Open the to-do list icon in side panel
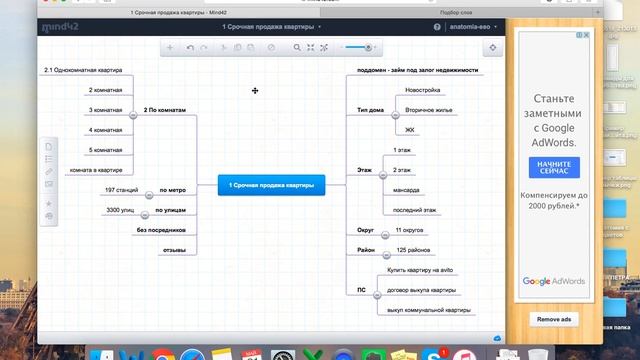This screenshot has width=640, height=360. click(x=49, y=159)
